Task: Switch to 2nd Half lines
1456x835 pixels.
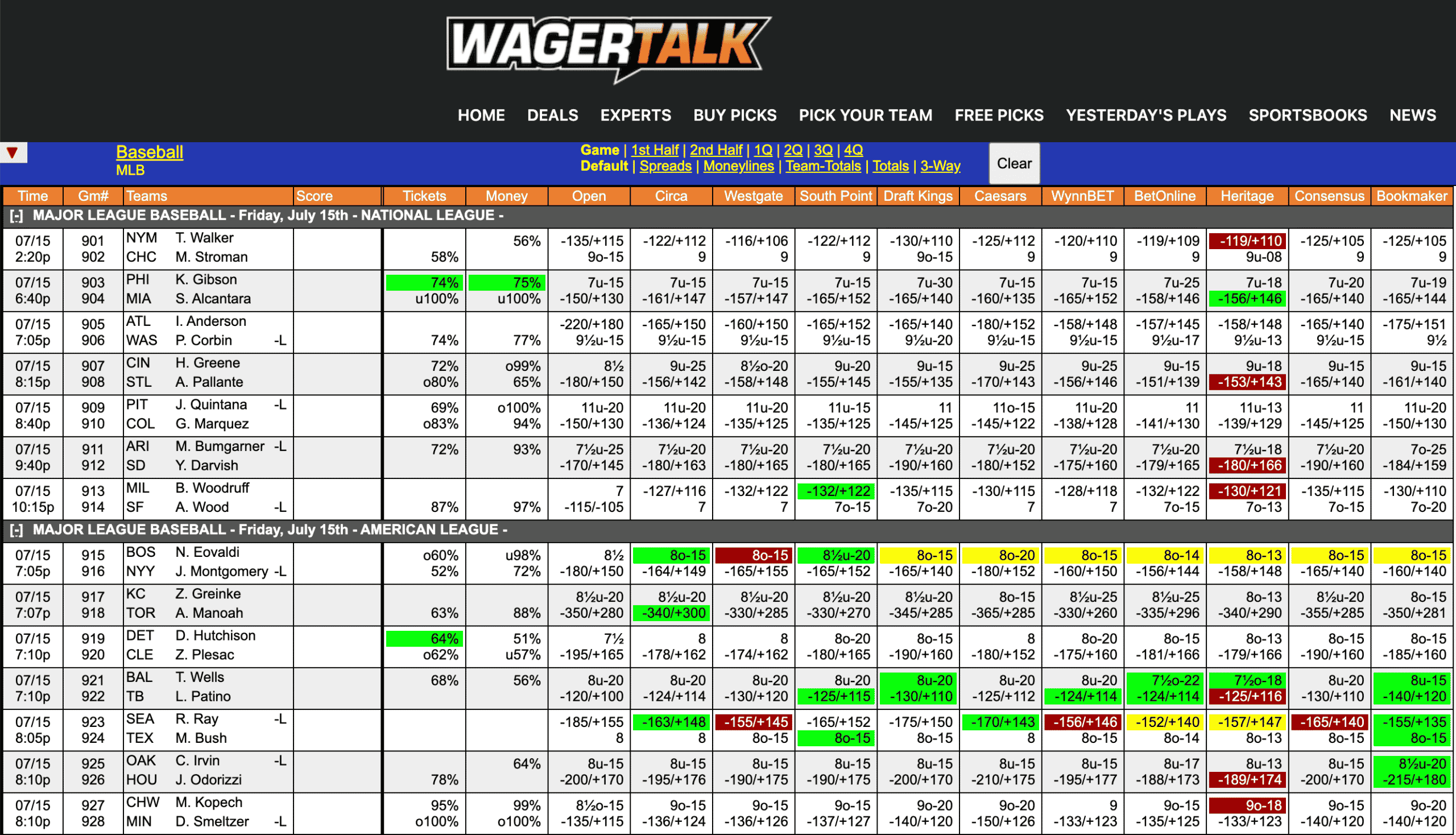Action: pos(715,150)
